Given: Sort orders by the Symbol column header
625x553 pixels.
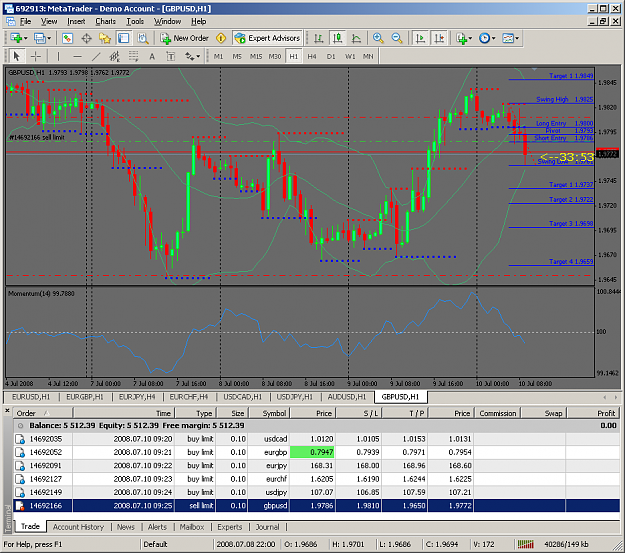Looking at the screenshot, I should click(269, 413).
